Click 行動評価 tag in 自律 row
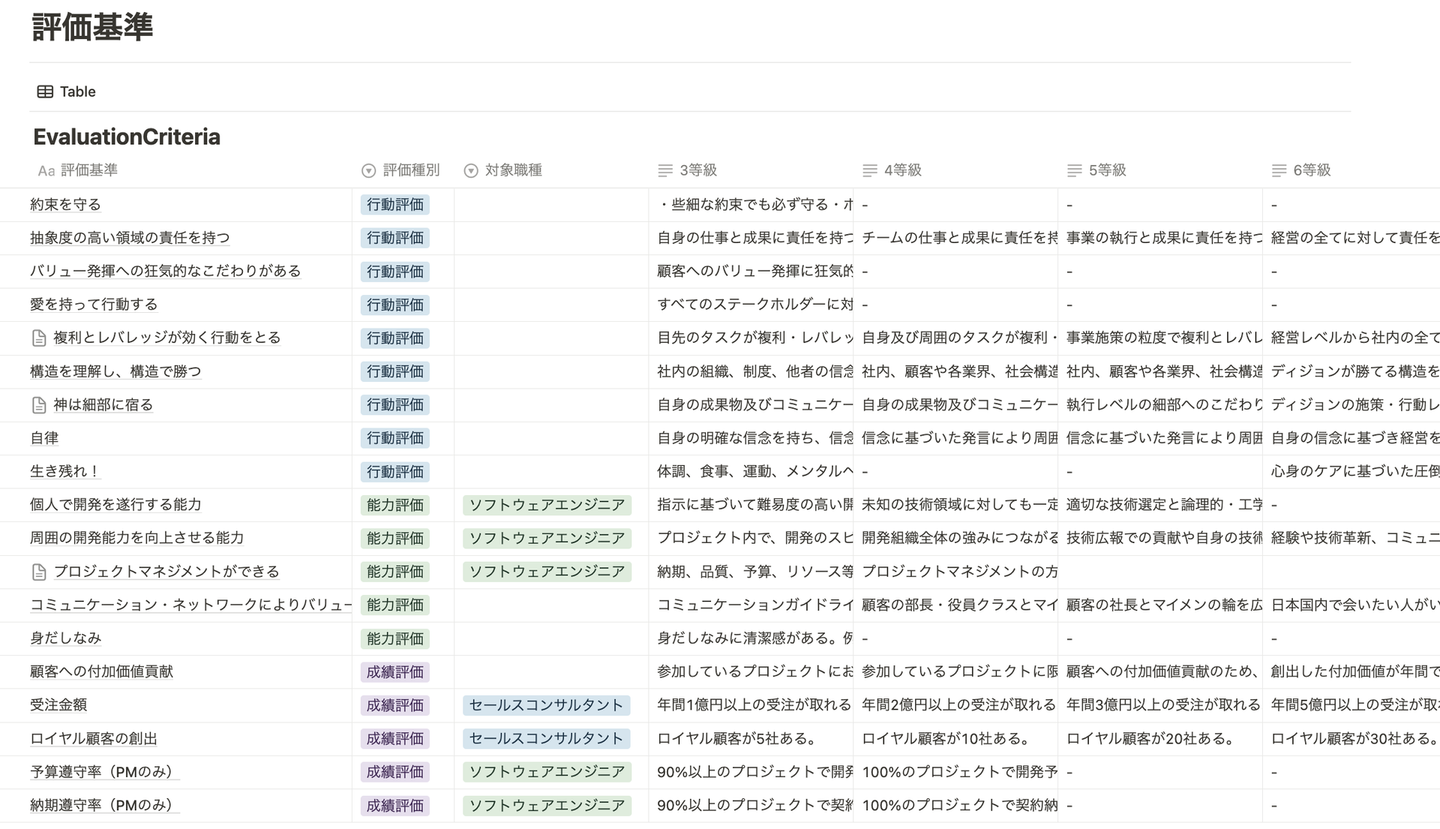 [x=395, y=438]
